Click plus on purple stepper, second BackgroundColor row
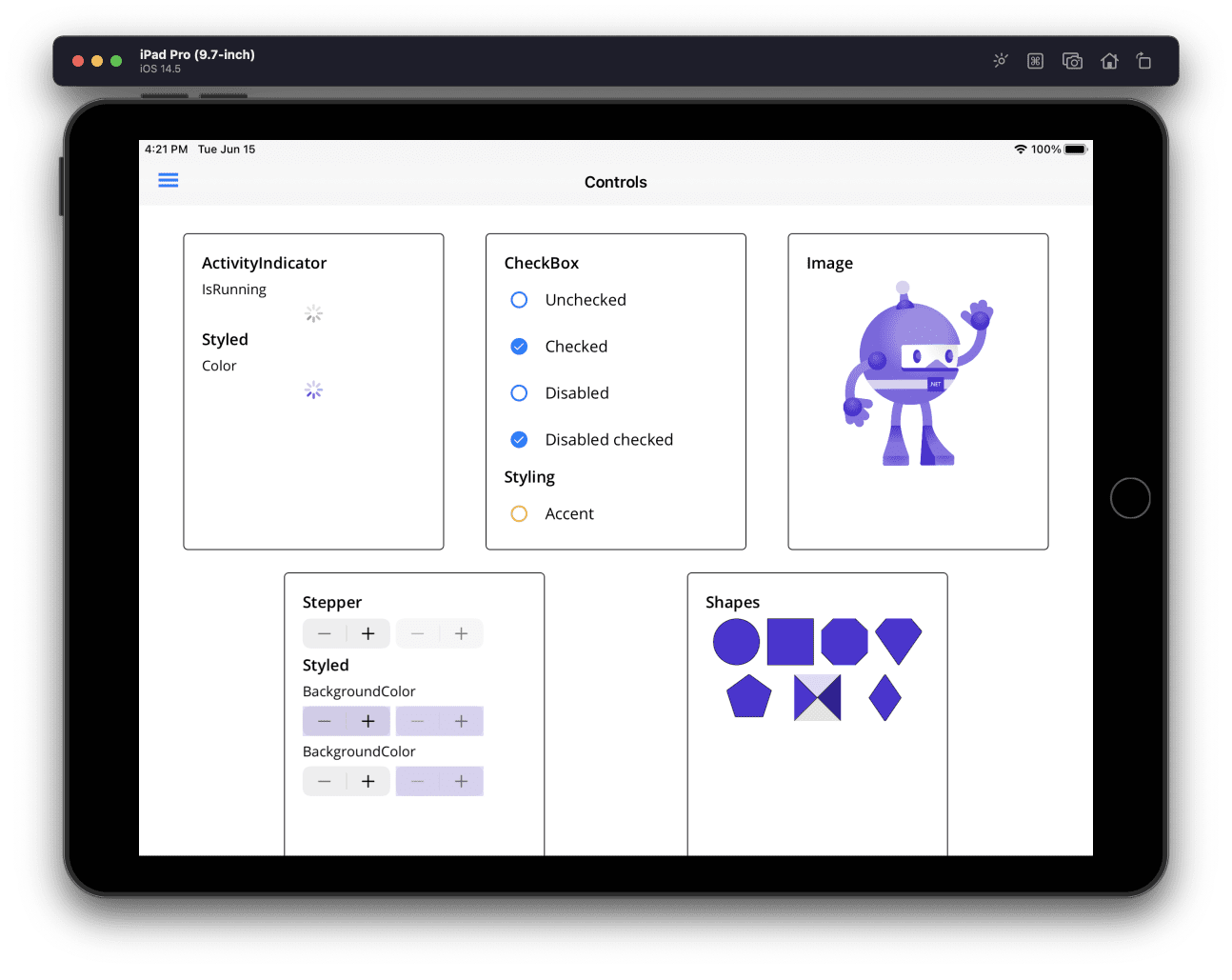Image resolution: width=1232 pixels, height=980 pixels. tap(462, 782)
